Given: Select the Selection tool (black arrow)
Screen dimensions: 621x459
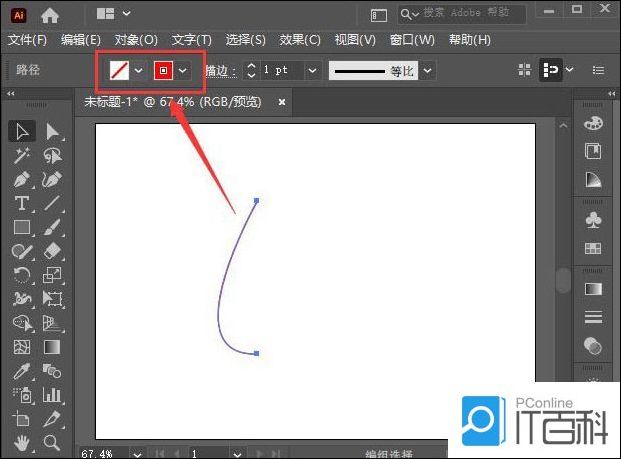Looking at the screenshot, I should click(22, 131).
